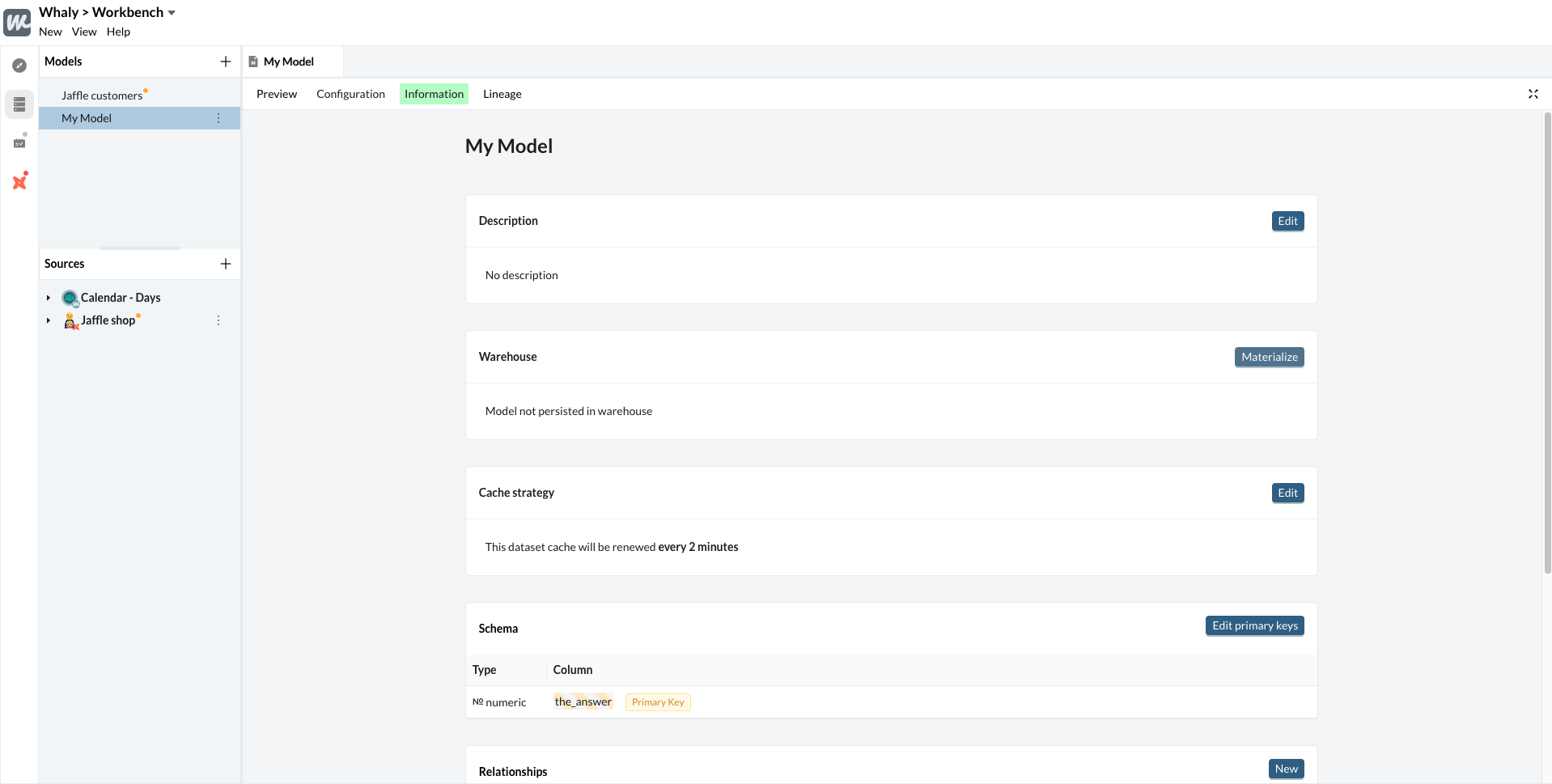Expand the Calendar - Days source tree

pyautogui.click(x=49, y=298)
